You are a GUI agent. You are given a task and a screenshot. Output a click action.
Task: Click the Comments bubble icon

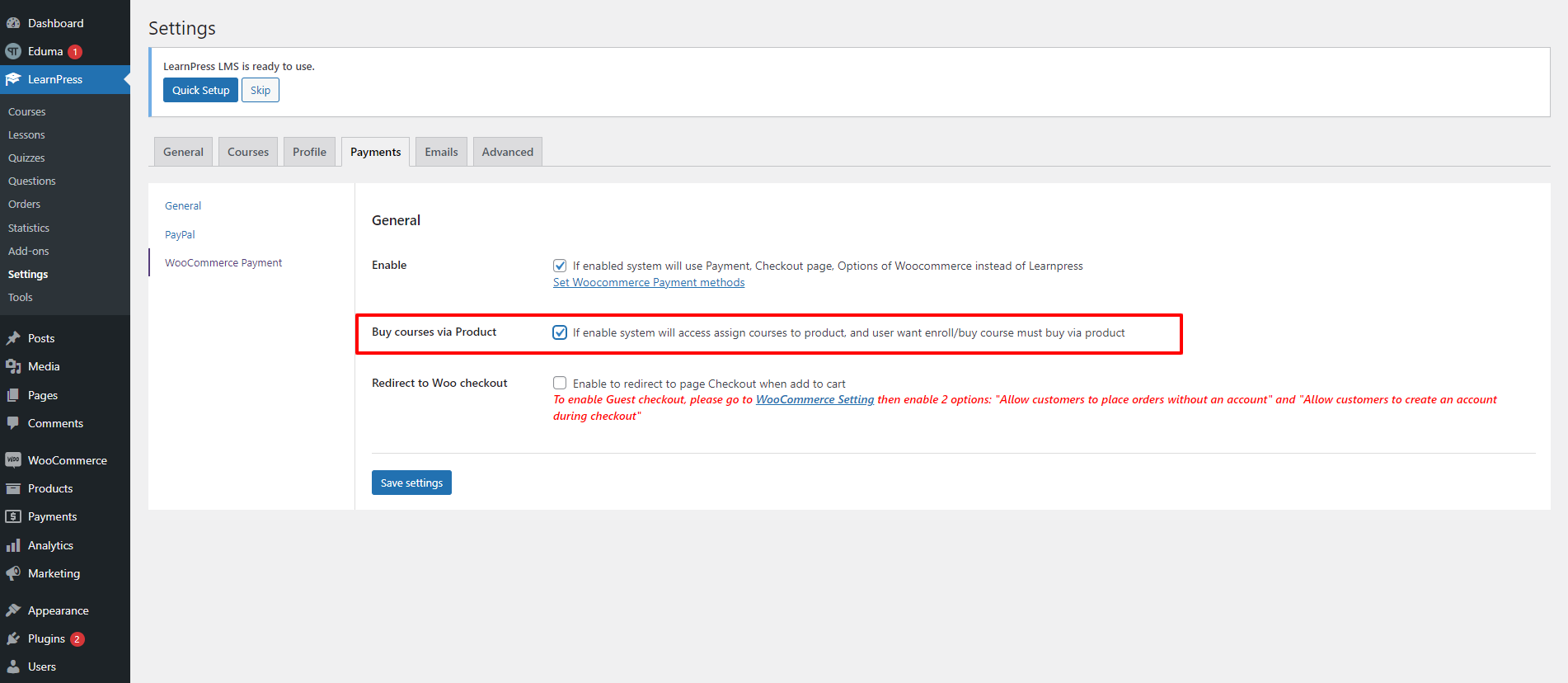pyautogui.click(x=13, y=423)
